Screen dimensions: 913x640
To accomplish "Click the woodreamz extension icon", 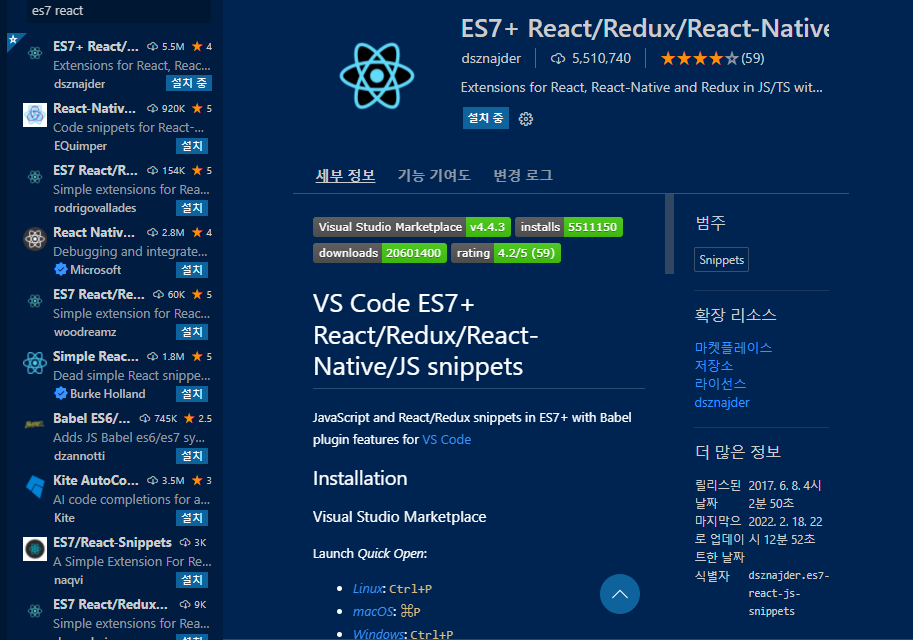I will [35, 301].
